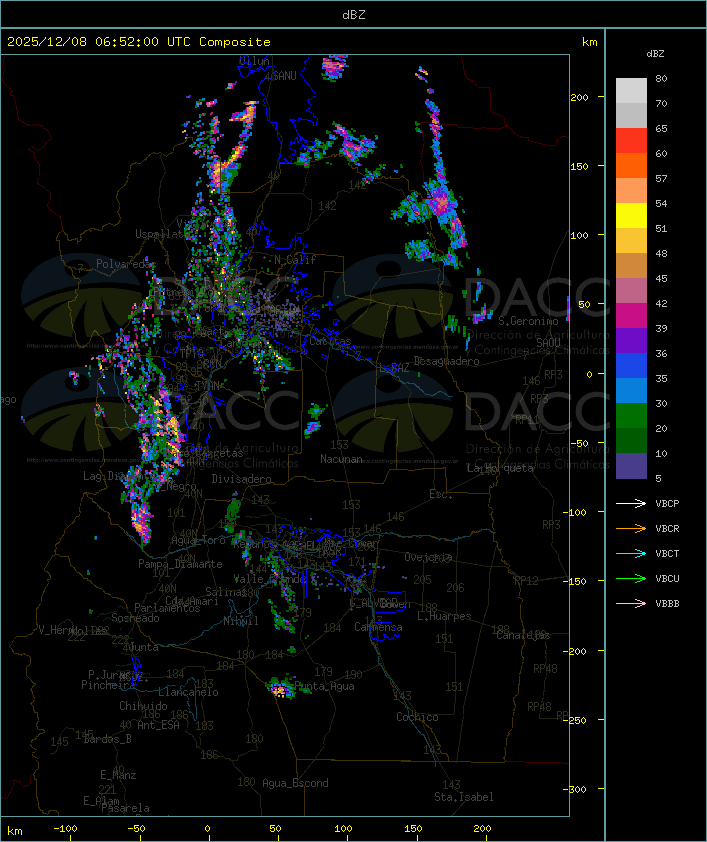The height and width of the screenshot is (842, 707).
Task: Click the green VBCU arrow icon
Action: click(631, 578)
